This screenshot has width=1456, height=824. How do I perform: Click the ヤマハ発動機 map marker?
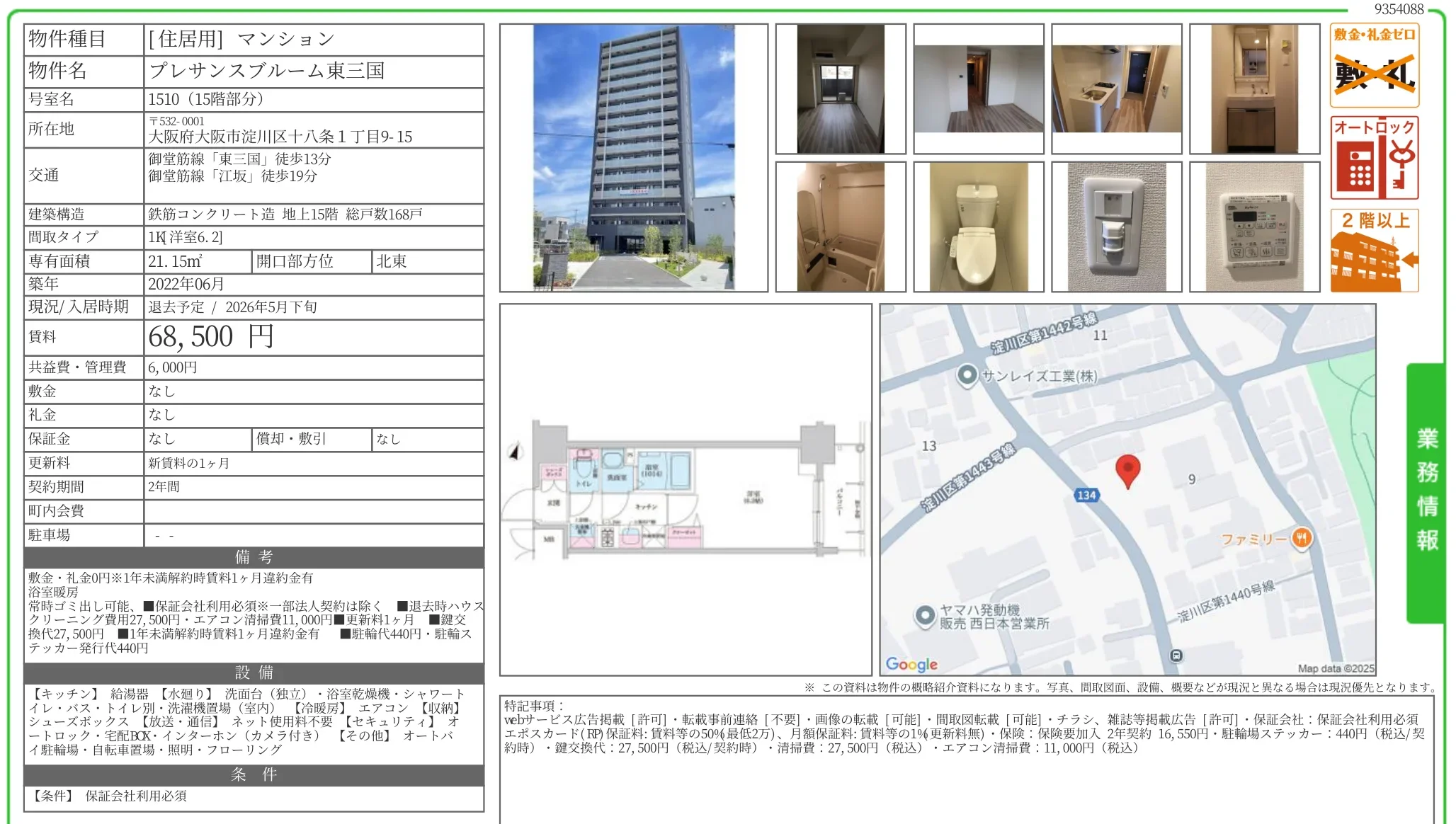[925, 616]
